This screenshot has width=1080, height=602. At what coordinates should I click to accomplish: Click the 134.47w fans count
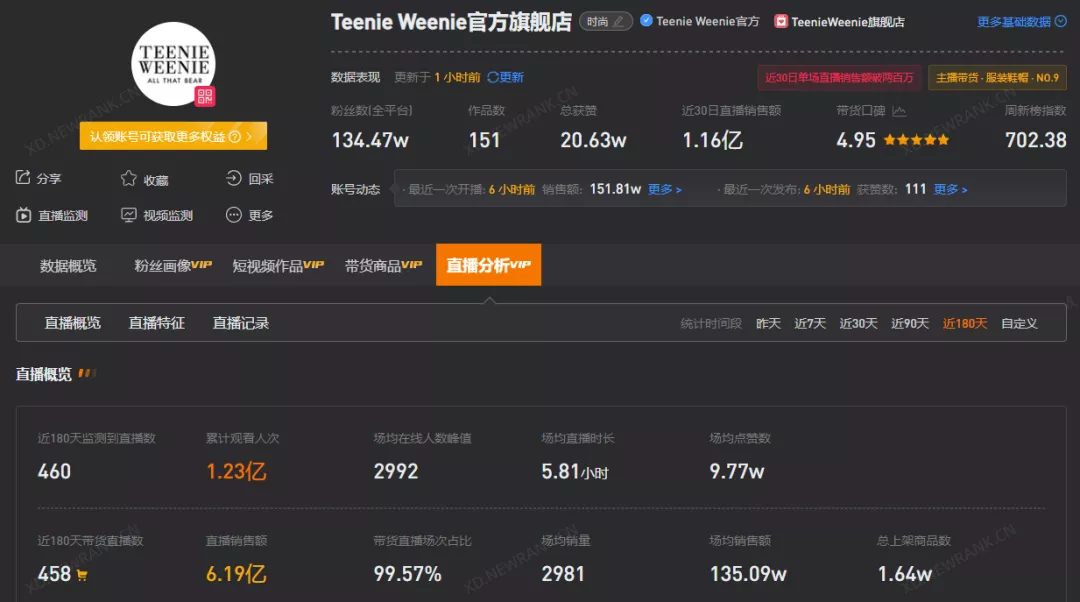coord(370,141)
